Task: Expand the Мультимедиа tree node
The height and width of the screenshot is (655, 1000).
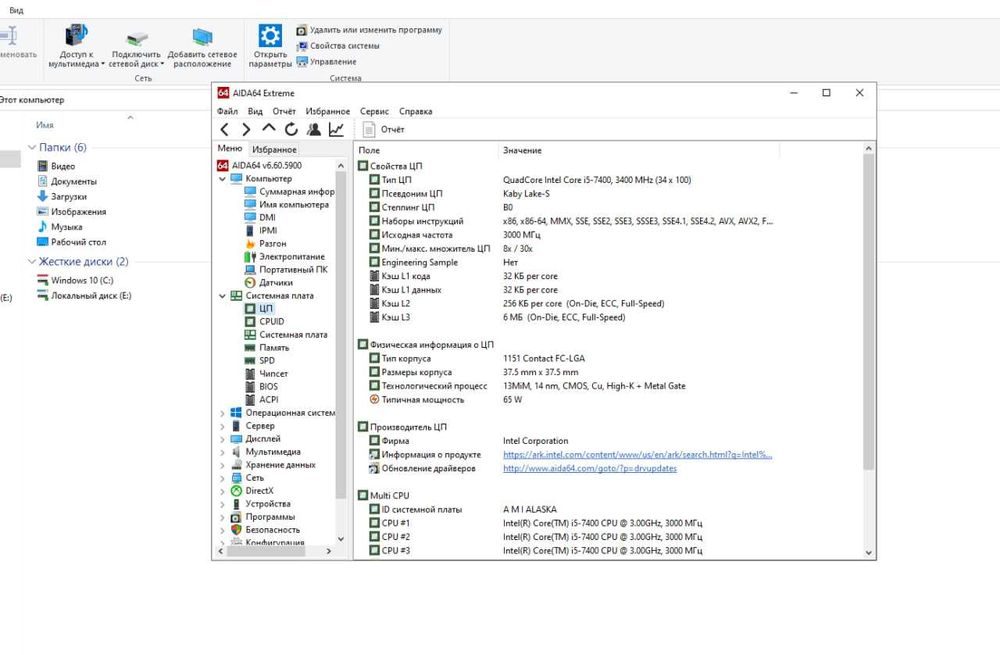Action: pos(222,452)
